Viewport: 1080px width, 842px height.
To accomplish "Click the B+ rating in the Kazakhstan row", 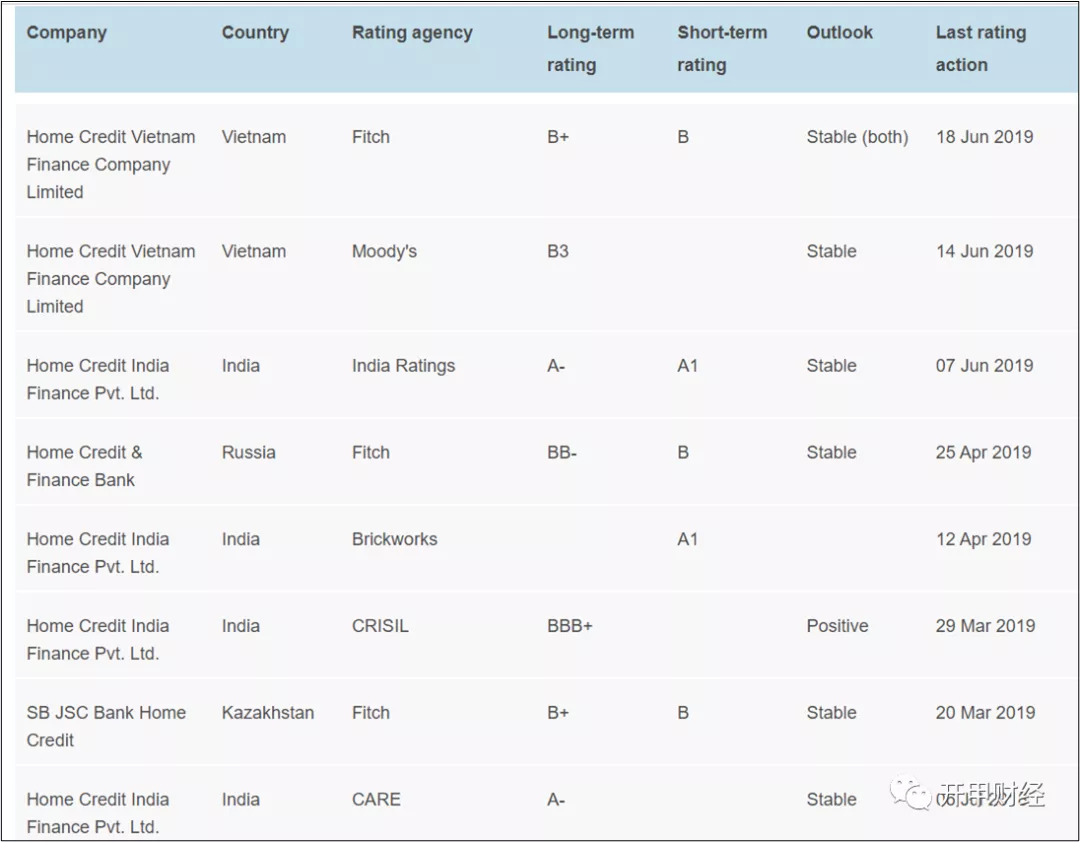I will (558, 712).
